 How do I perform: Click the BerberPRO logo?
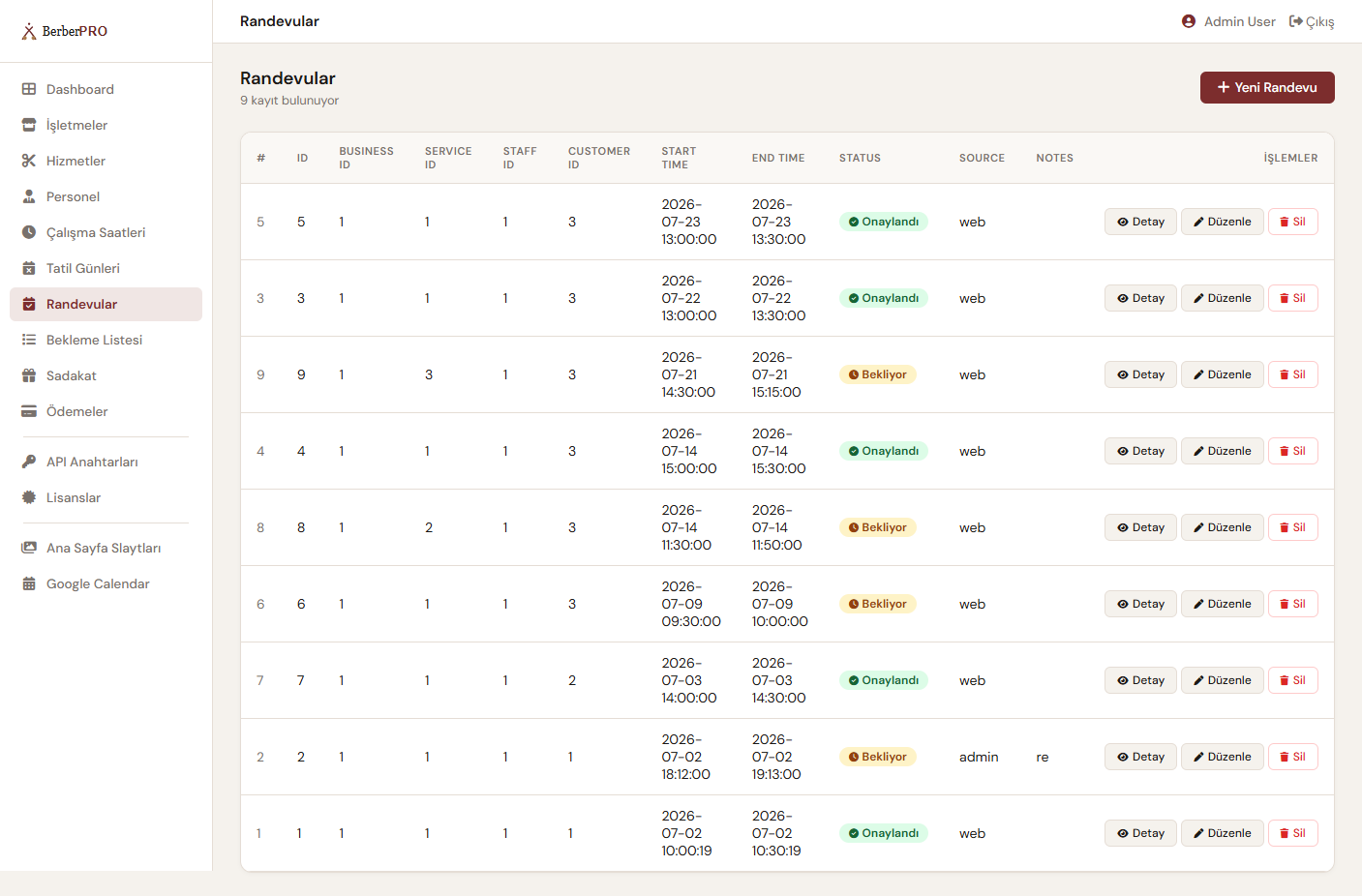pyautogui.click(x=65, y=31)
